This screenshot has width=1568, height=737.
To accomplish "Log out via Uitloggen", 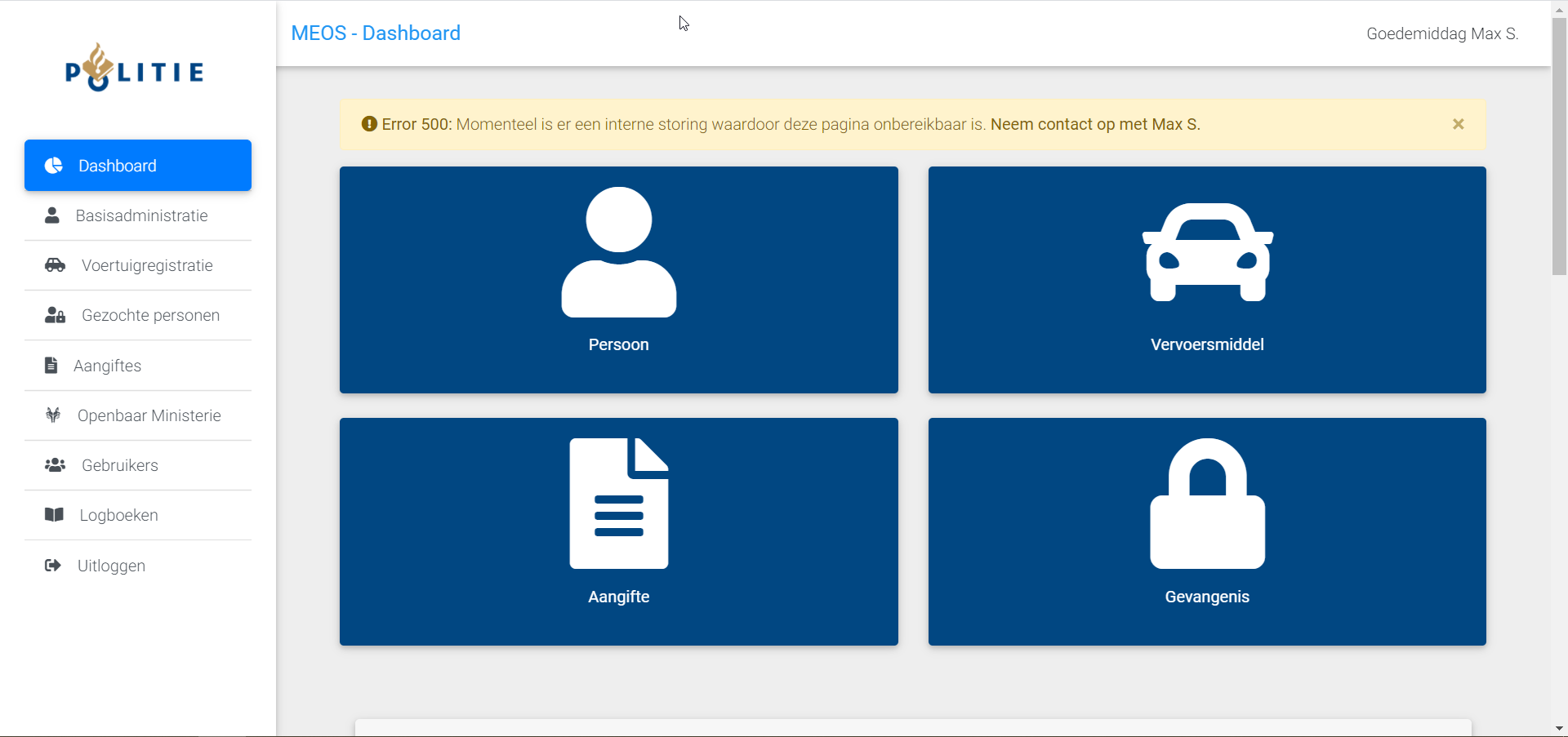I will (111, 566).
